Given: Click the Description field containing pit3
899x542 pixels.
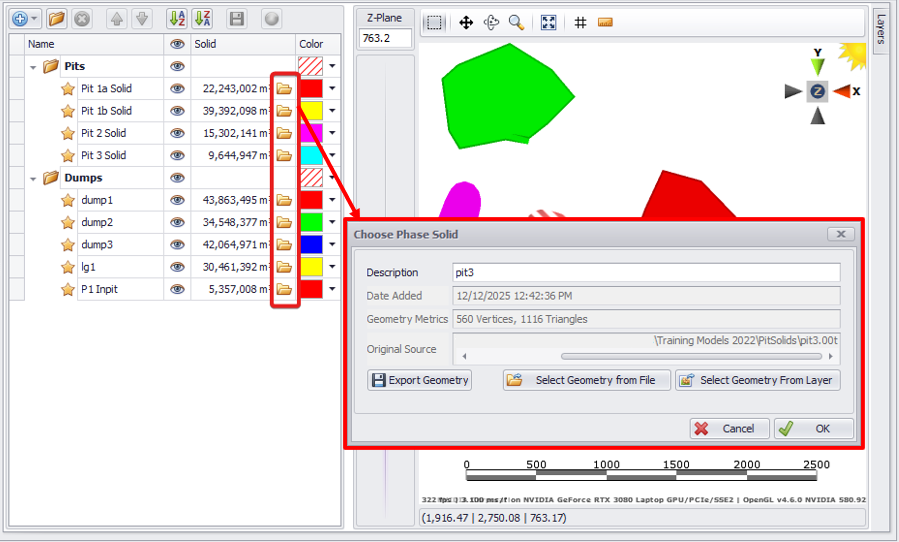Looking at the screenshot, I should tap(646, 272).
